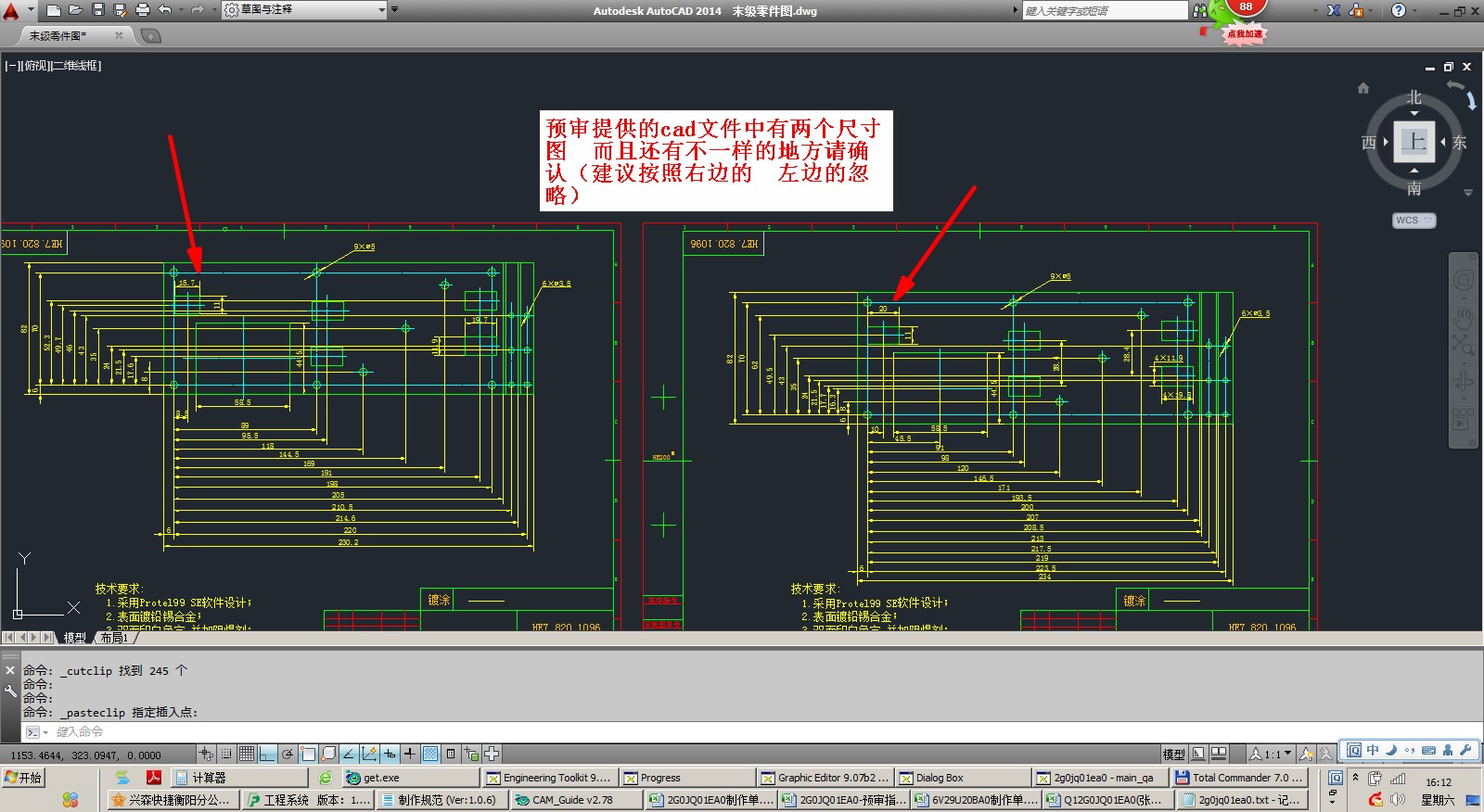Click the ViewCube home icon
1484x812 pixels.
click(x=1362, y=88)
